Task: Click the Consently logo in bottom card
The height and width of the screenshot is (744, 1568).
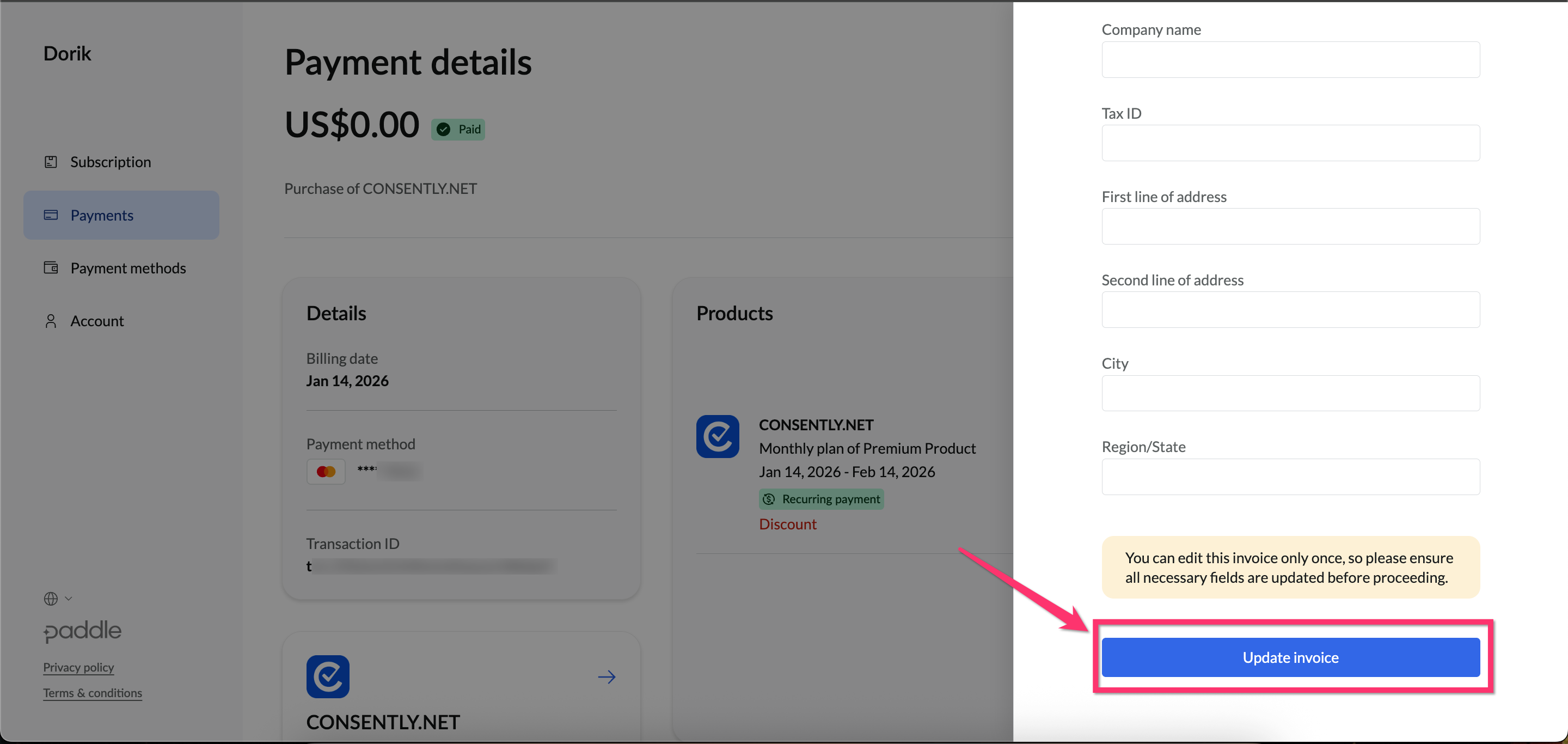Action: pyautogui.click(x=327, y=676)
